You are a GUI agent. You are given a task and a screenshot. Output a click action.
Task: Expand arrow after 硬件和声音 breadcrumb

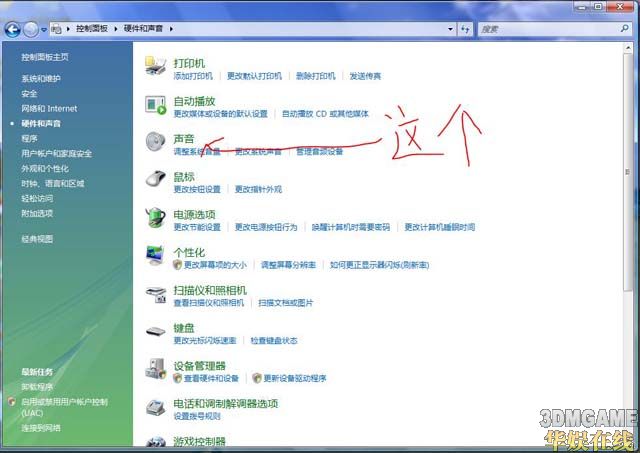point(171,29)
